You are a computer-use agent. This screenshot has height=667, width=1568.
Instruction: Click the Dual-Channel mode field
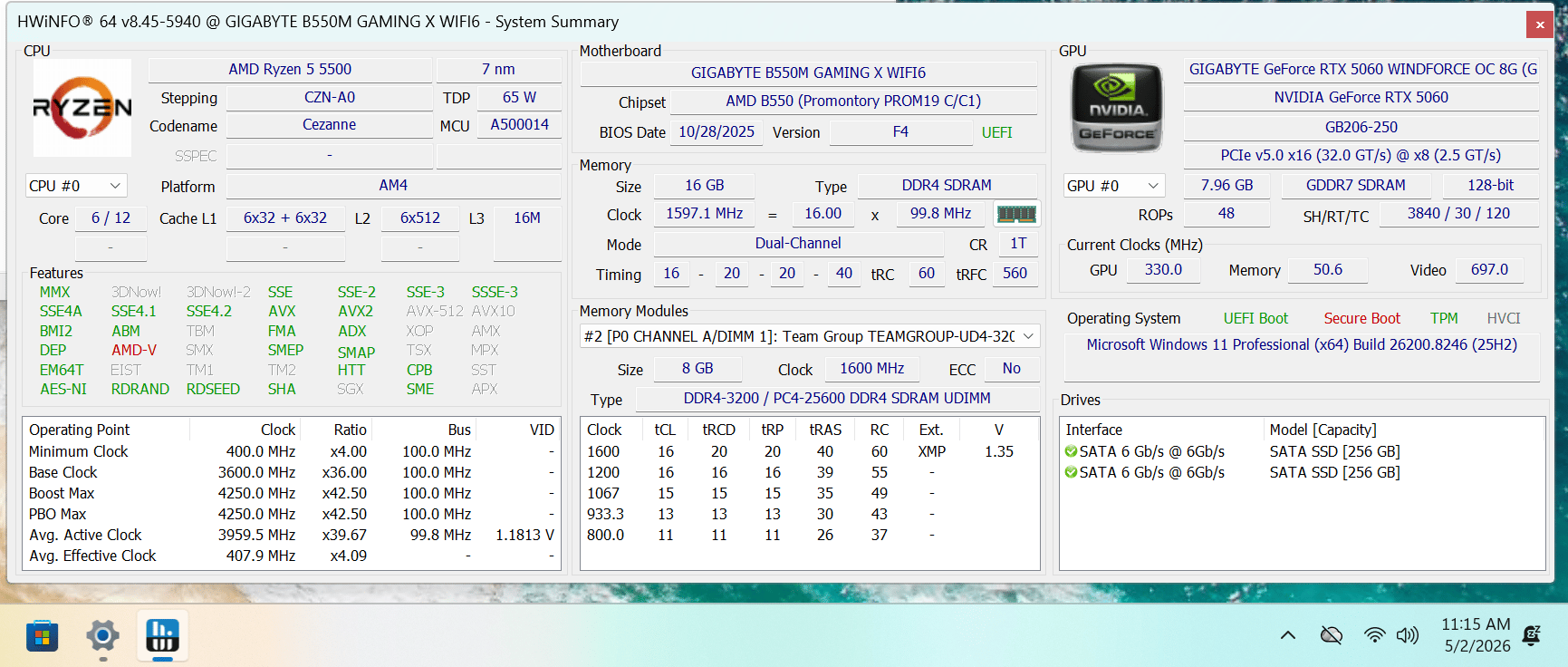(x=798, y=244)
